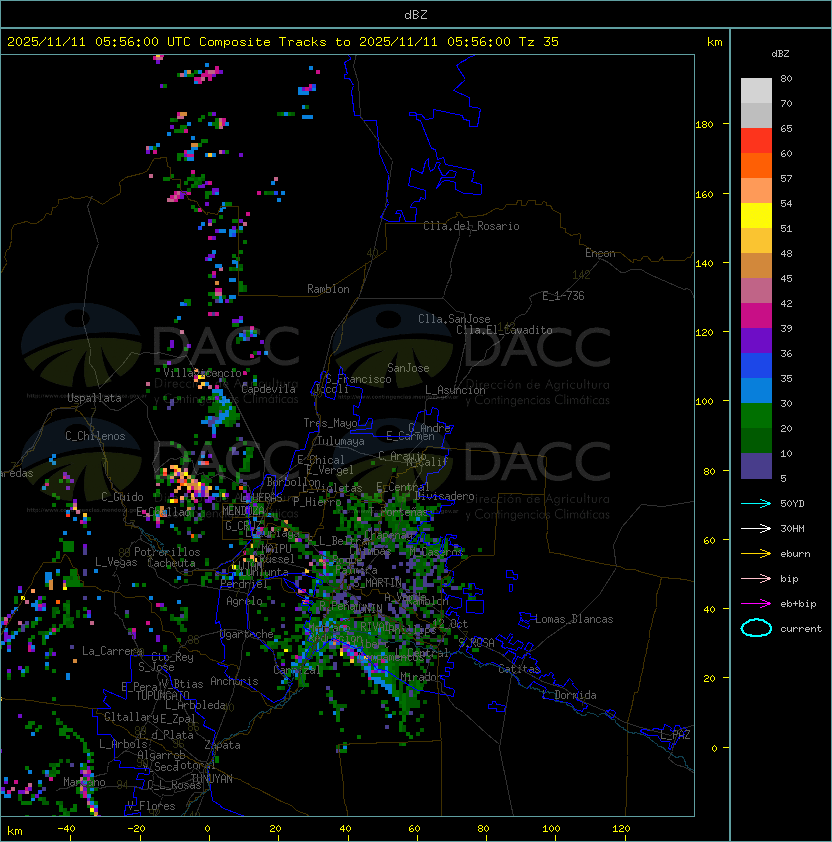Screen dimensions: 832x842
Task: Click the magenta eb+bip arrow in legend
Action: 756,604
